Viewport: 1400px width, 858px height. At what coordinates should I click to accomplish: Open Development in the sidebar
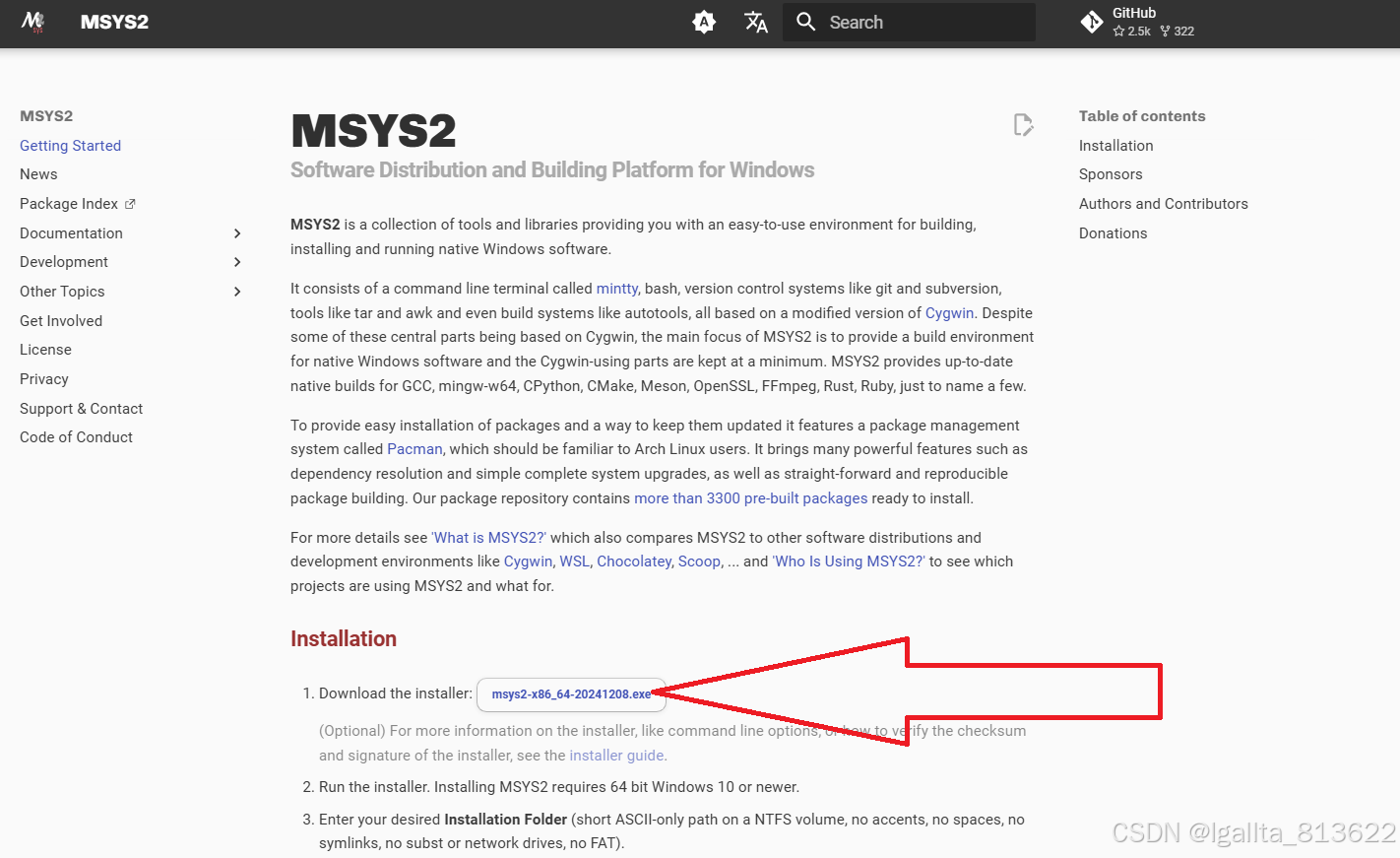64,262
